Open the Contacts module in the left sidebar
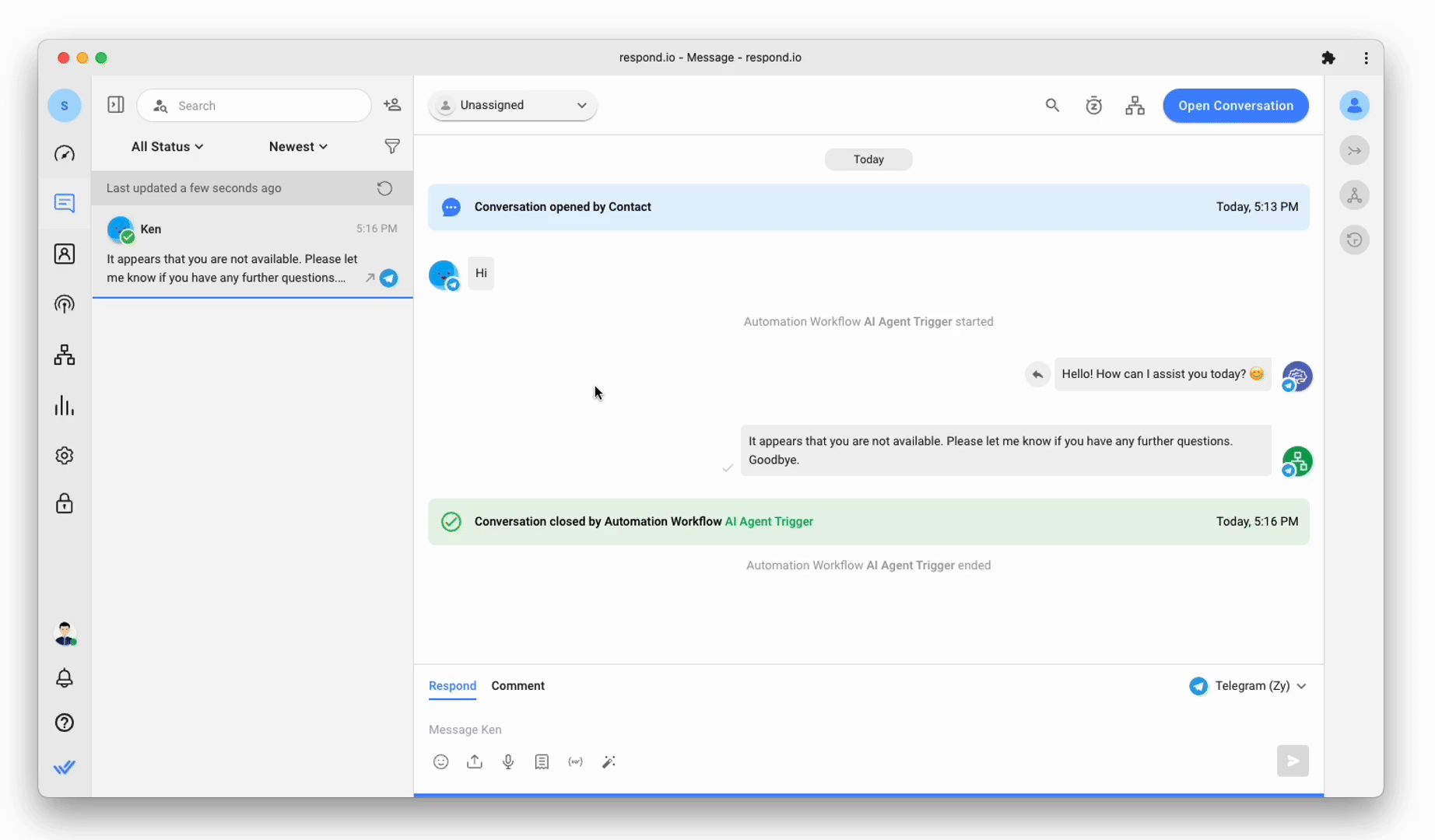The image size is (1435, 840). [65, 254]
